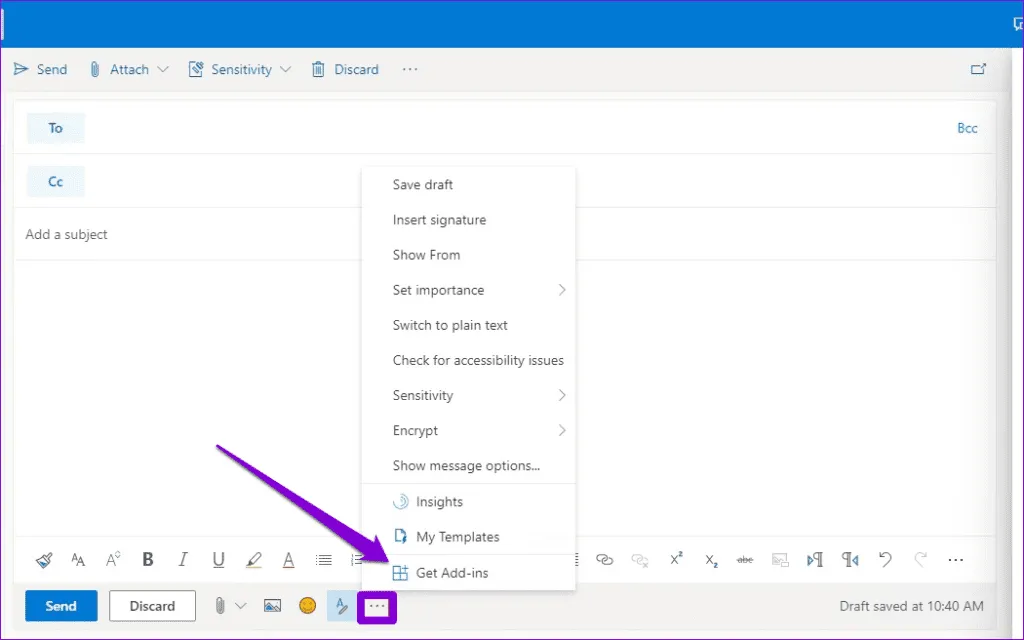Toggle italic text formatting
The image size is (1024, 640).
click(x=183, y=560)
